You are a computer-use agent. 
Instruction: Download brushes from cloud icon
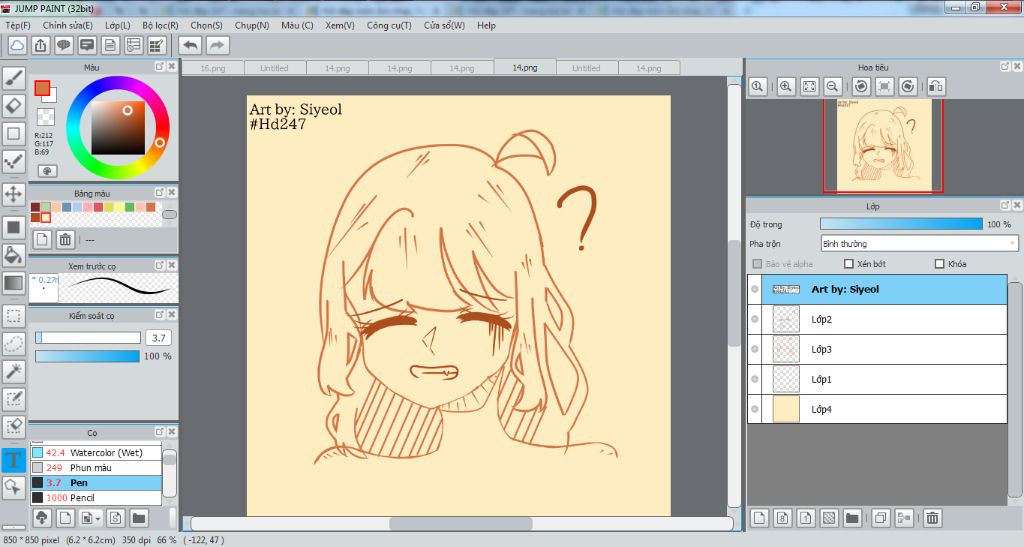tap(42, 518)
